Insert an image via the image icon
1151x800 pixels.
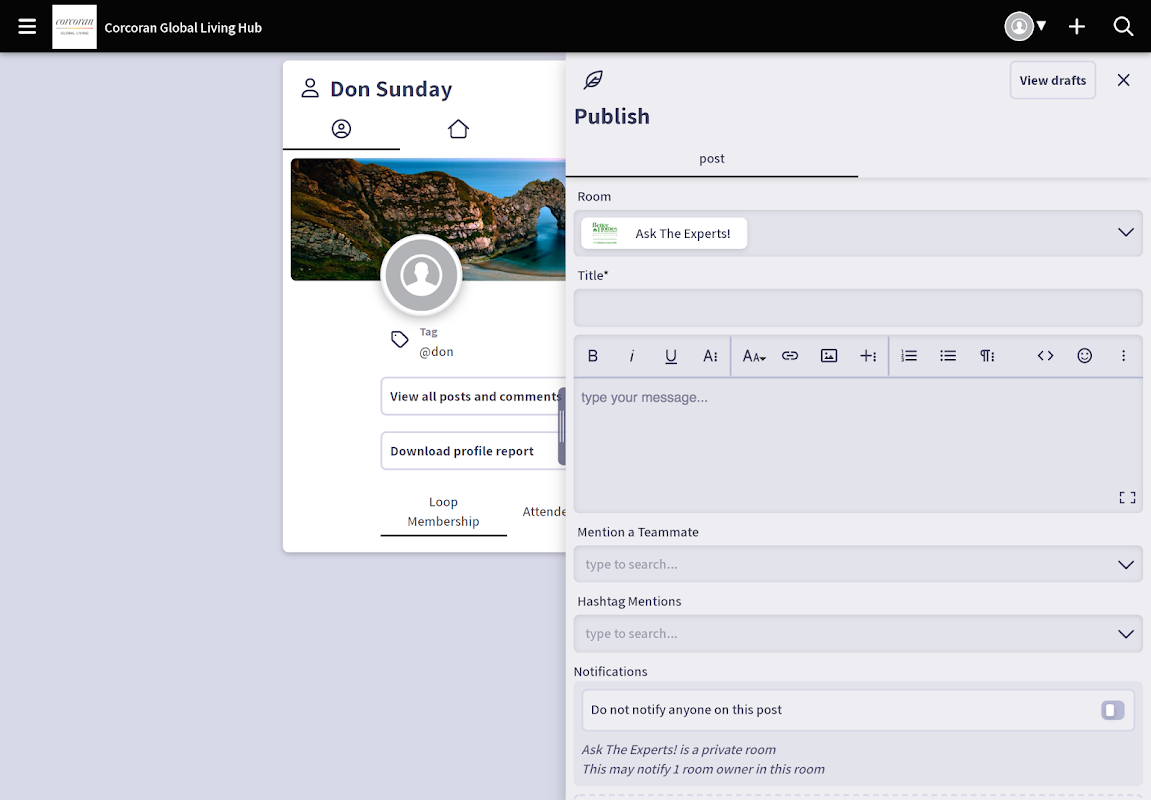click(829, 356)
